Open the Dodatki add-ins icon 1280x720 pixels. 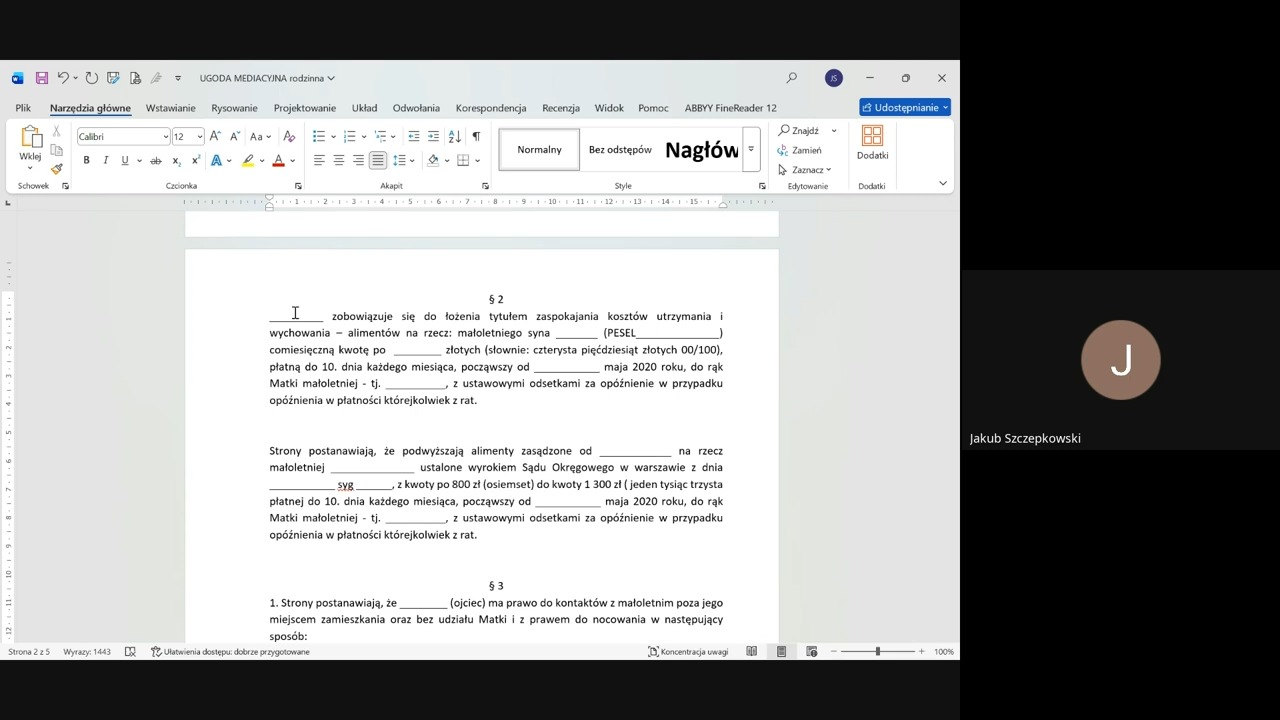[872, 143]
